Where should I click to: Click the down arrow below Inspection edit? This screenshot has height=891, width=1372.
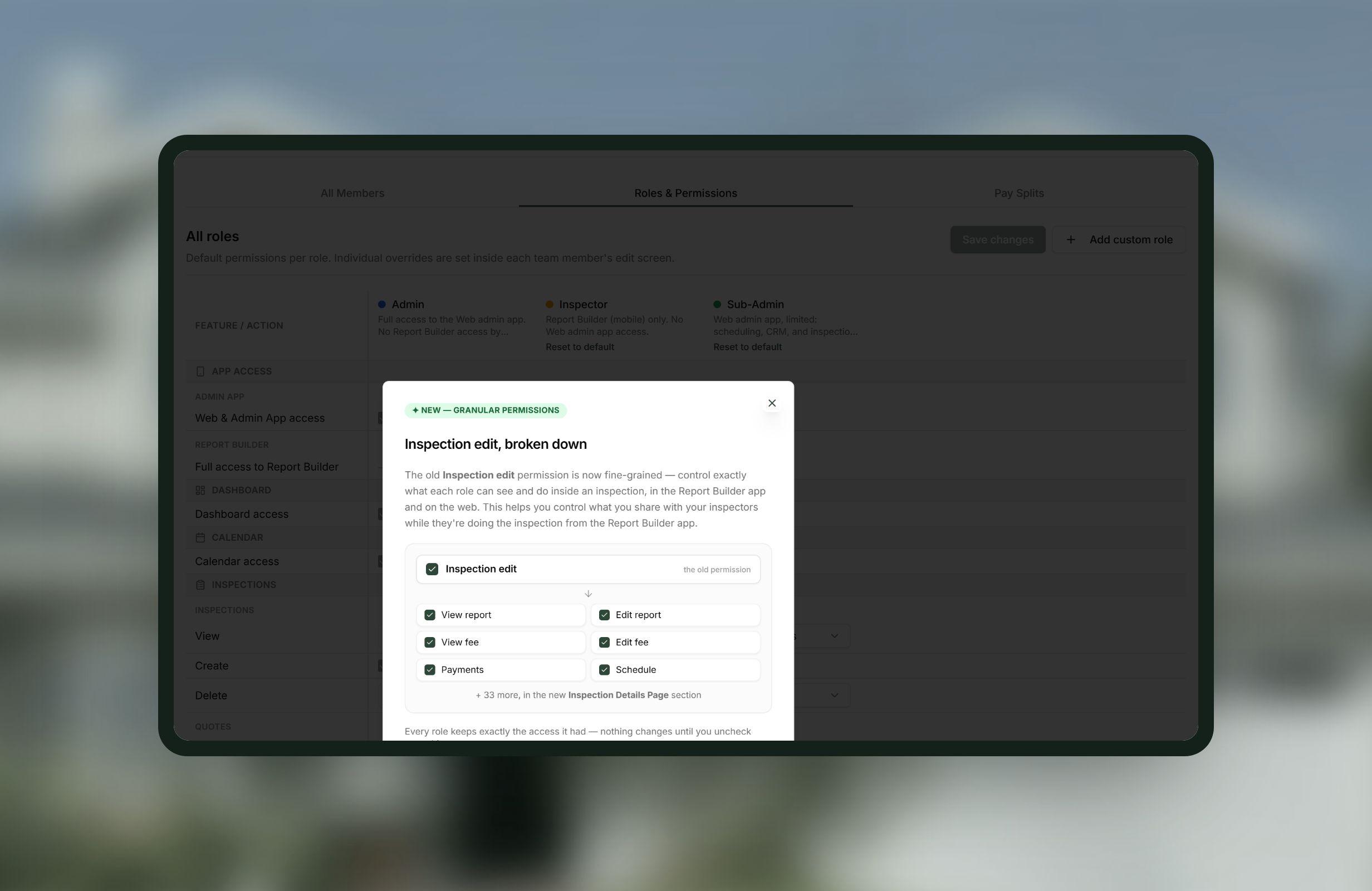pyautogui.click(x=588, y=594)
